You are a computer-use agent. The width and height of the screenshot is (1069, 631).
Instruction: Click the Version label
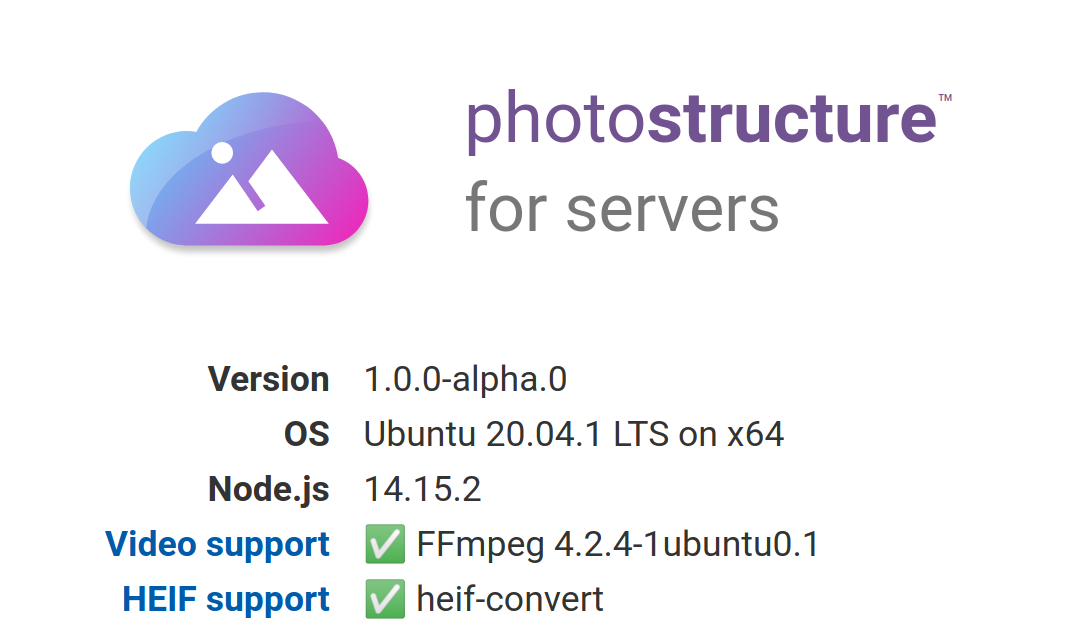[x=269, y=379]
